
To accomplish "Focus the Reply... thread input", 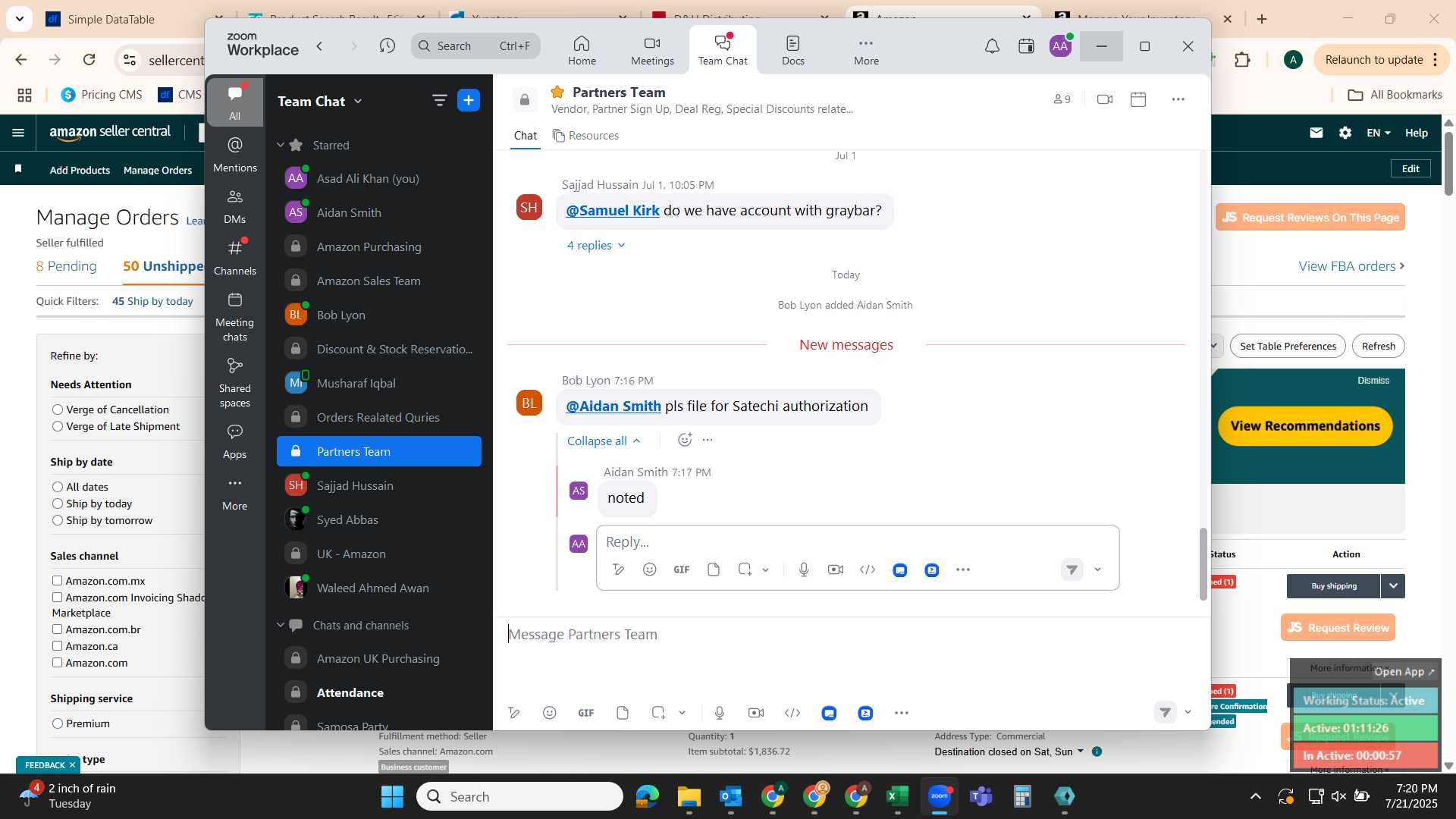I will tap(857, 542).
